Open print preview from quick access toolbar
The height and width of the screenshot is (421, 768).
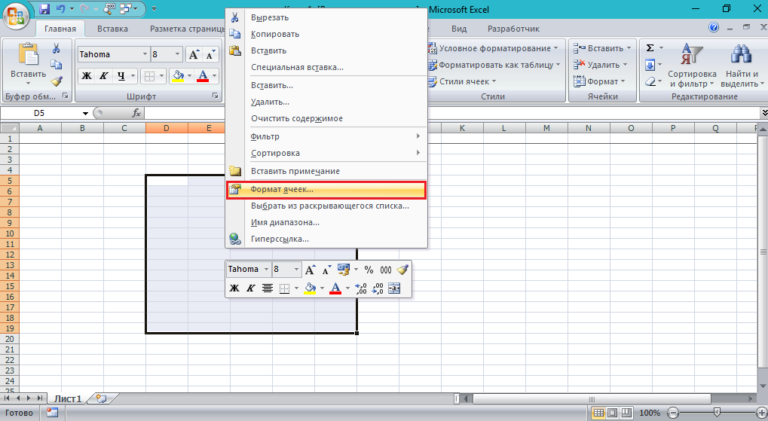click(109, 9)
